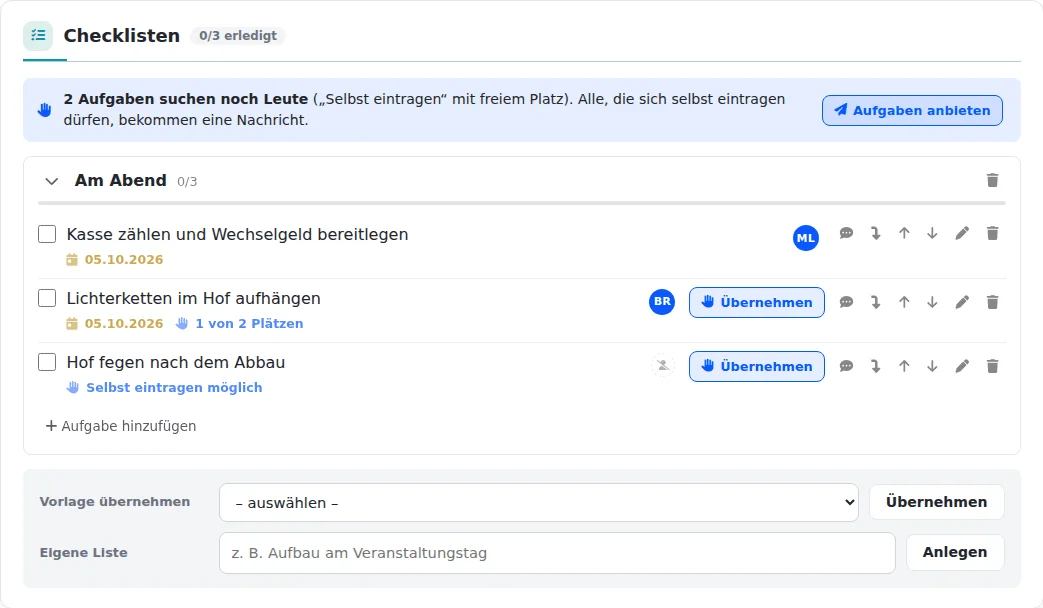Click the 'Selbst eintragen möglich' label
The height and width of the screenshot is (608, 1043).
pyautogui.click(x=164, y=387)
